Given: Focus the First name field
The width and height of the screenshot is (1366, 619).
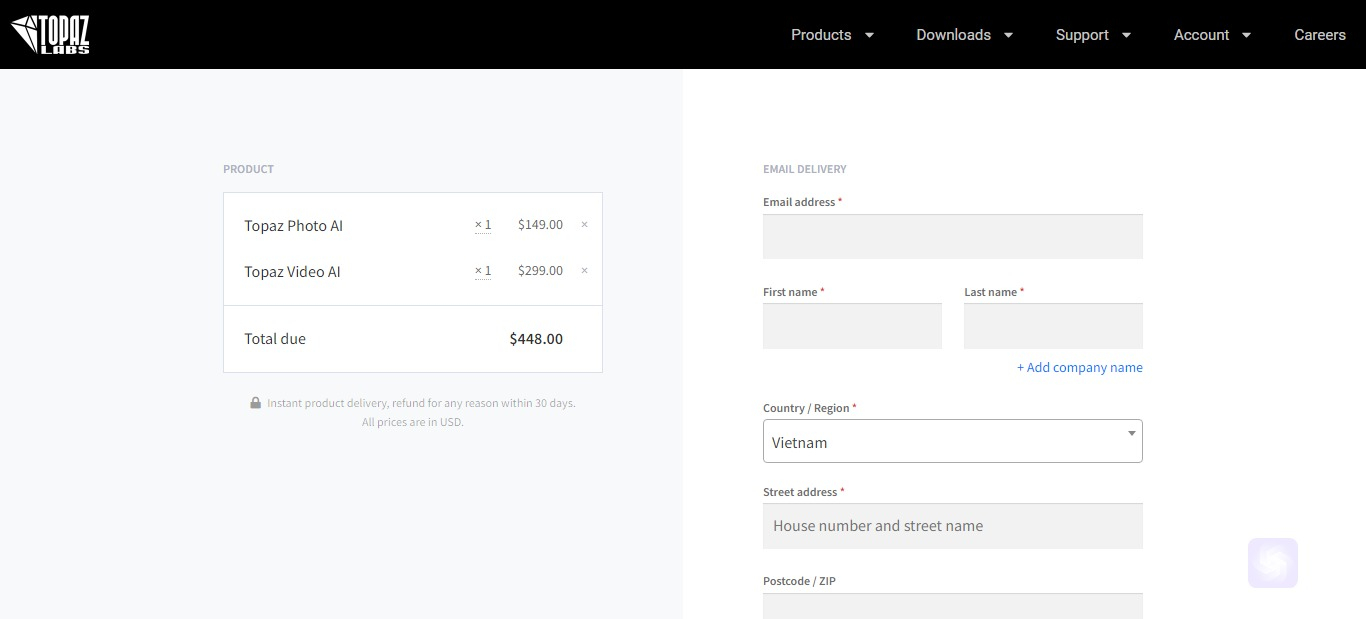Looking at the screenshot, I should pos(852,326).
